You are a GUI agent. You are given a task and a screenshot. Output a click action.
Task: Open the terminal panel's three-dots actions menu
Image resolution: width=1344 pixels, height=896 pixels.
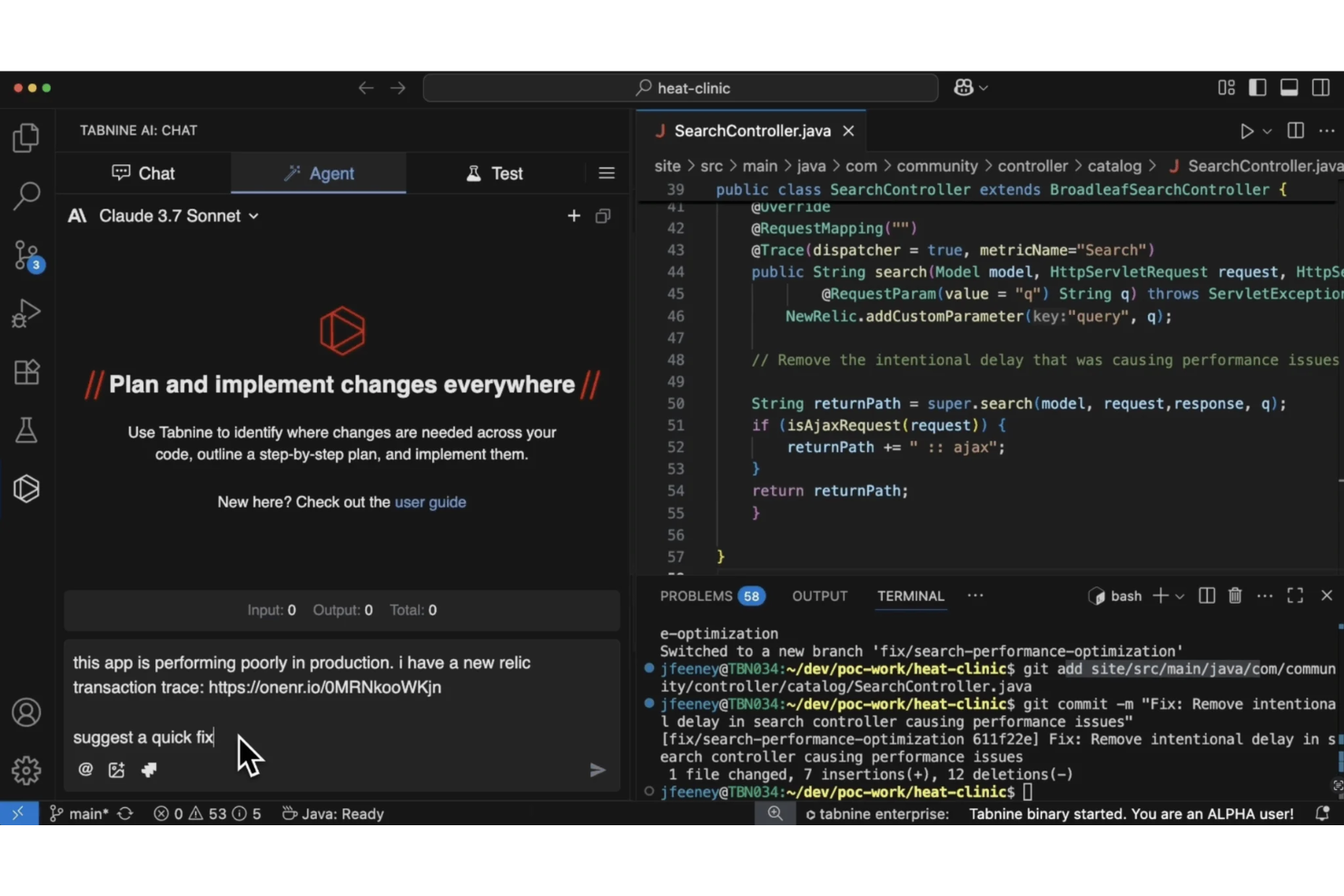pyautogui.click(x=1265, y=596)
